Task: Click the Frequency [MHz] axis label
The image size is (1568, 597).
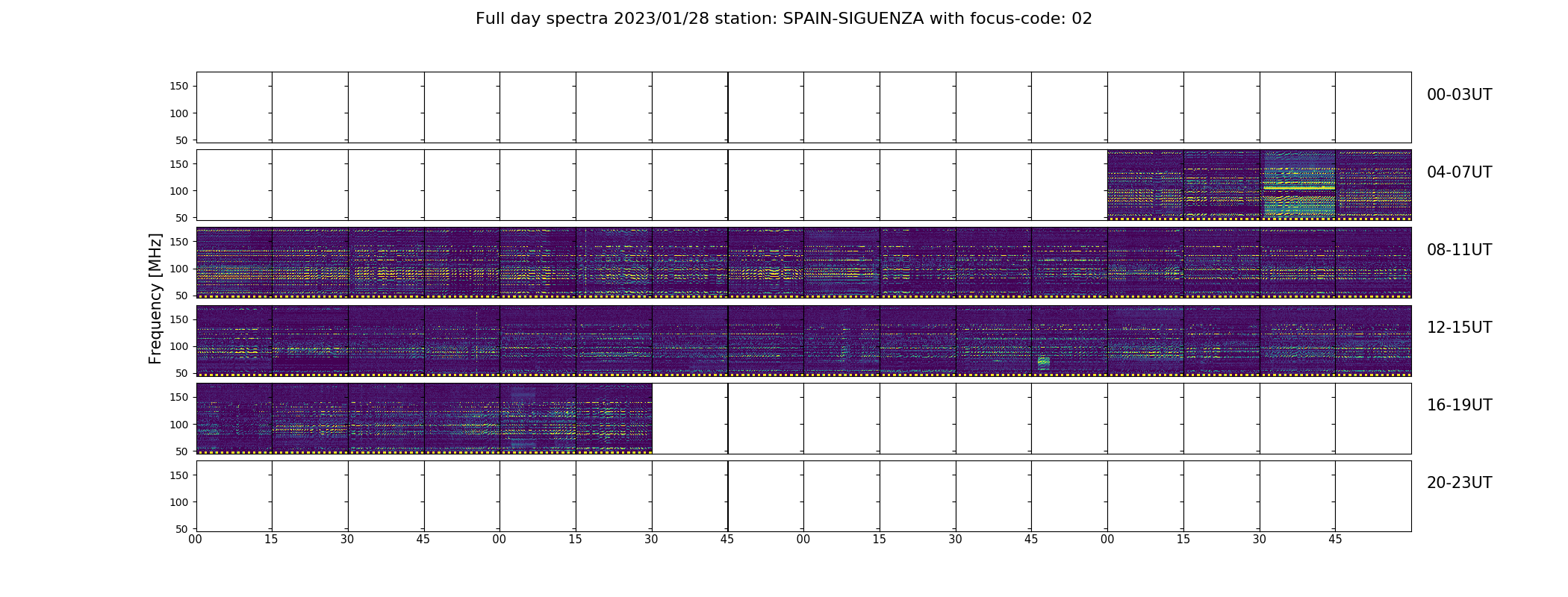Action: (155, 298)
